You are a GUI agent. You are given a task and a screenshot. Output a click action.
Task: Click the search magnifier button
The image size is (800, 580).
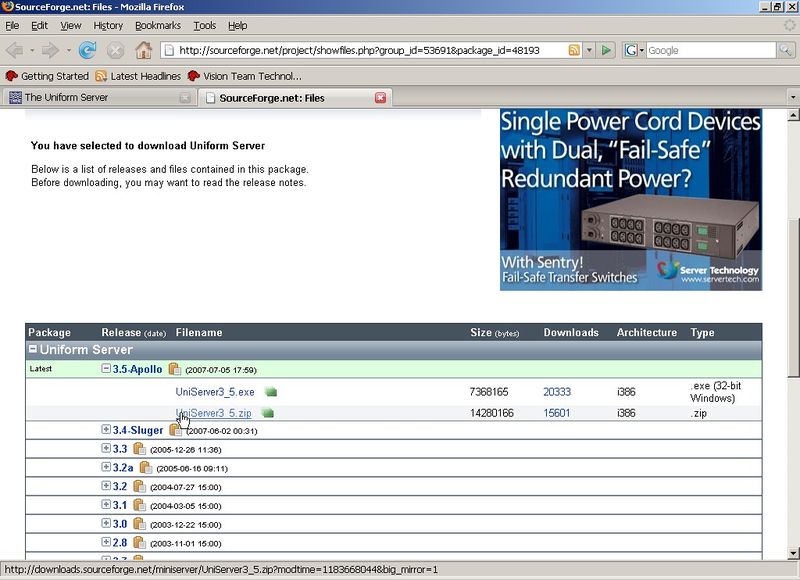(785, 50)
